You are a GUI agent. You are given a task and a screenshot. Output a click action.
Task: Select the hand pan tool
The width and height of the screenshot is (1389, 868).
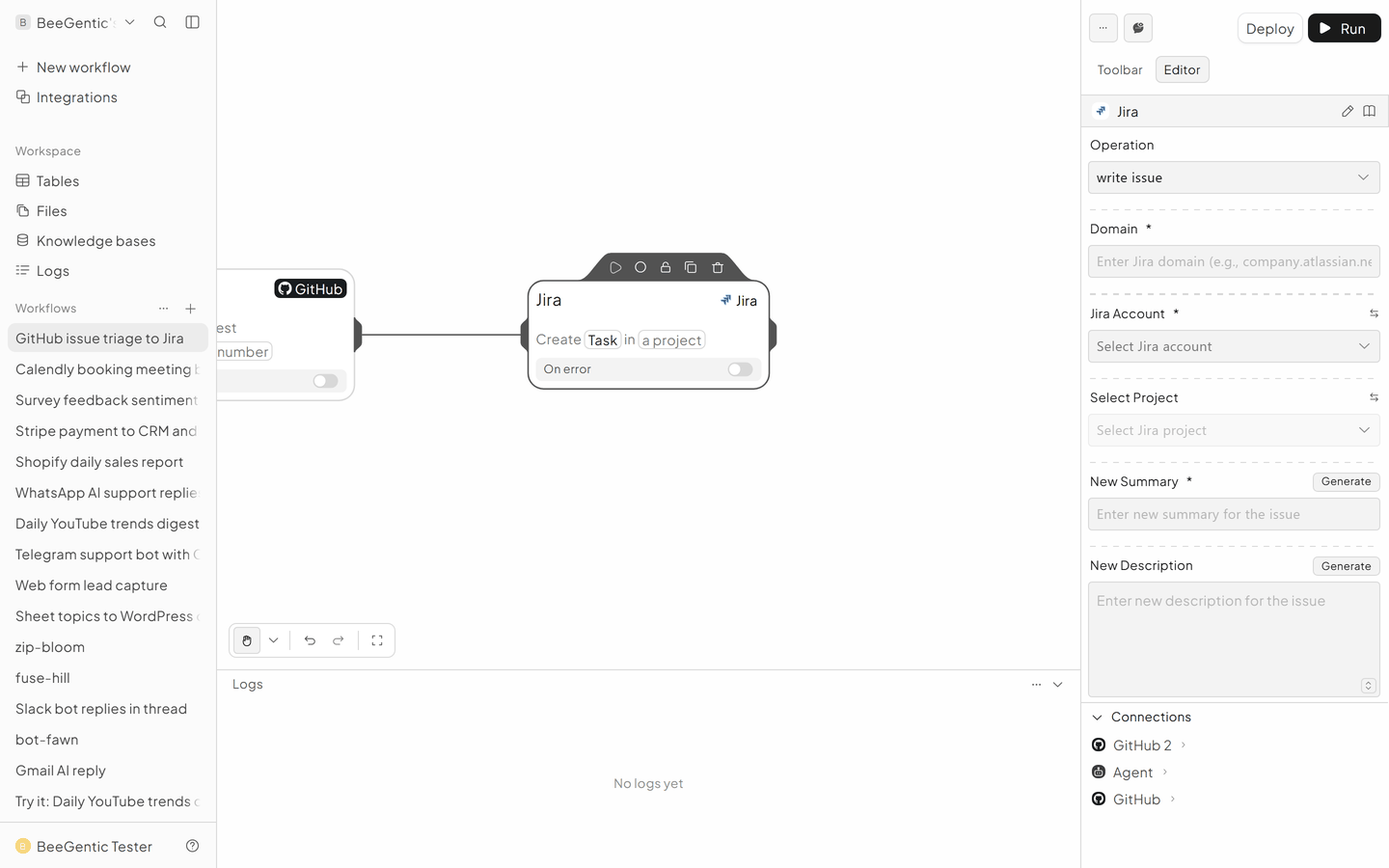pyautogui.click(x=247, y=640)
